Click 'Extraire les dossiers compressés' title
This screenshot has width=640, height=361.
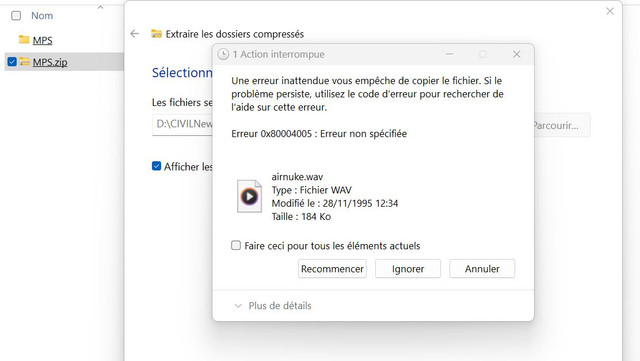pos(235,34)
